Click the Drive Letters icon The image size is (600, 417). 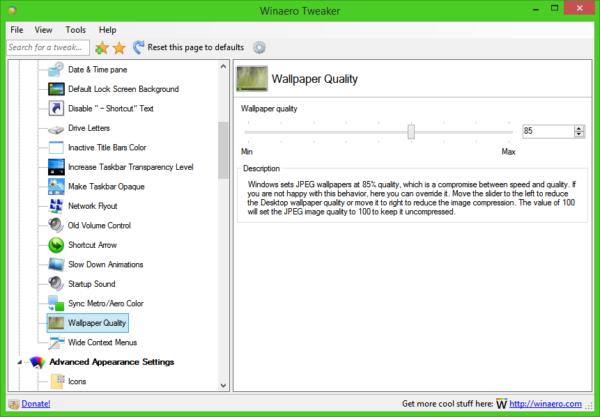coord(56,130)
